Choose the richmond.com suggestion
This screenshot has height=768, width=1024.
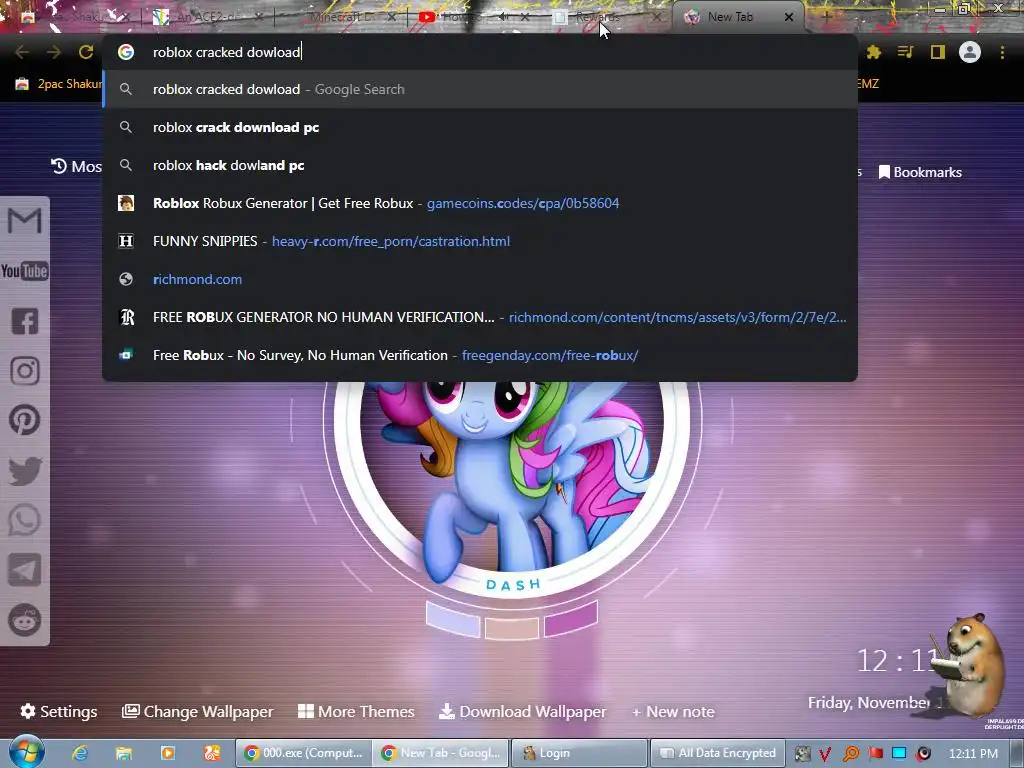point(480,279)
